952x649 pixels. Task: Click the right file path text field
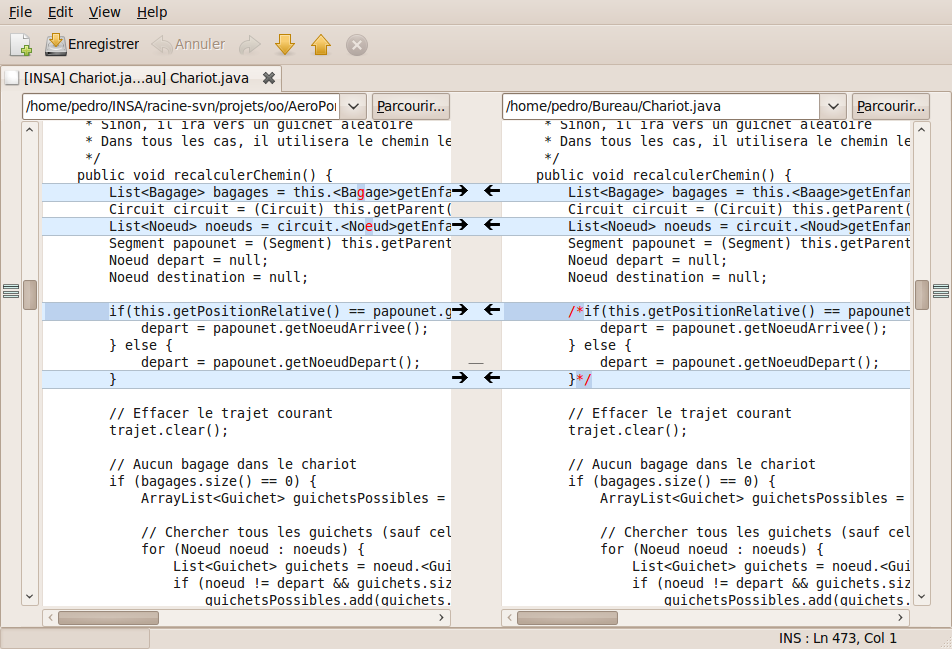[660, 106]
